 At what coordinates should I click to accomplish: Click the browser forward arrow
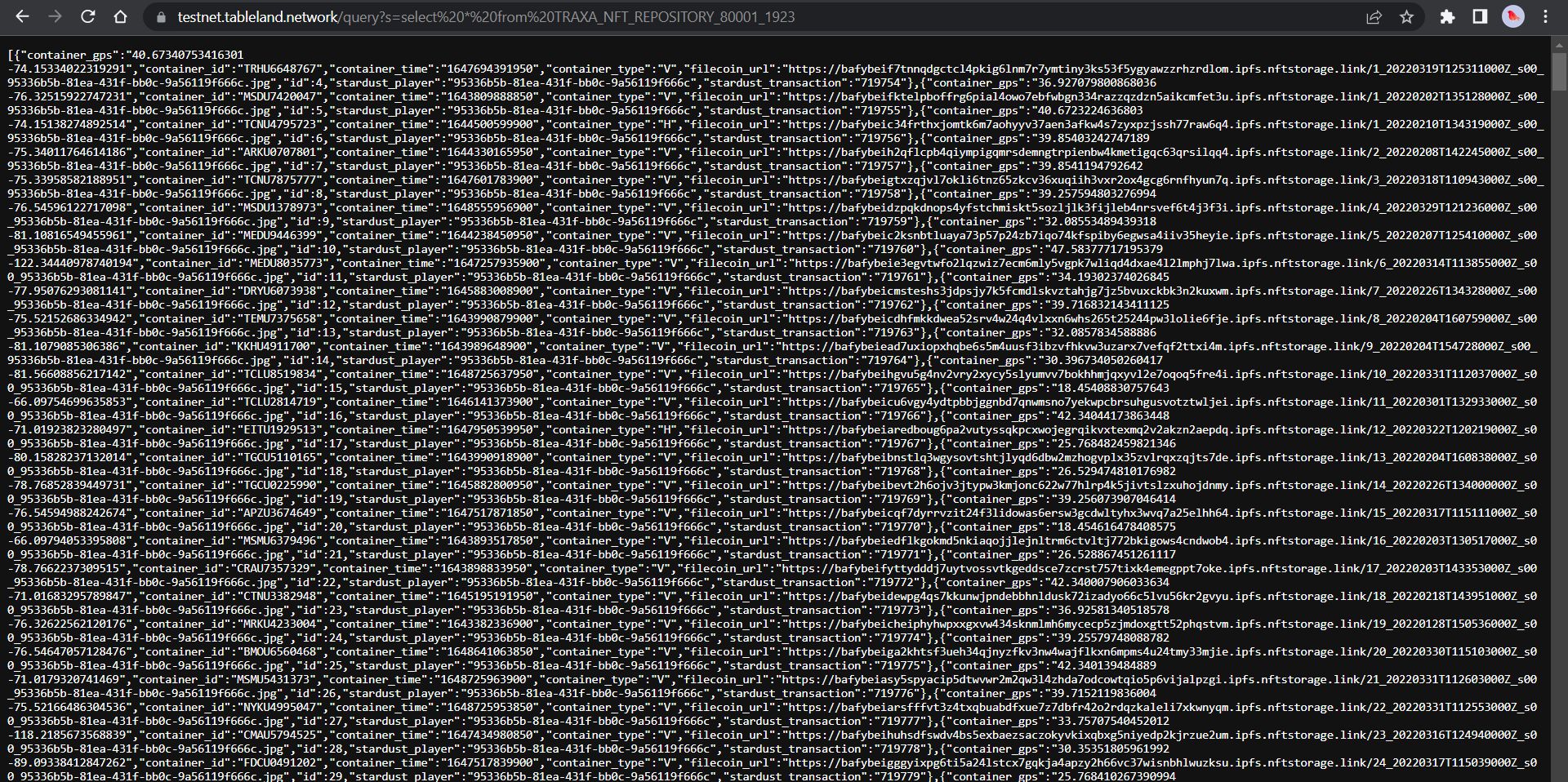[x=55, y=16]
